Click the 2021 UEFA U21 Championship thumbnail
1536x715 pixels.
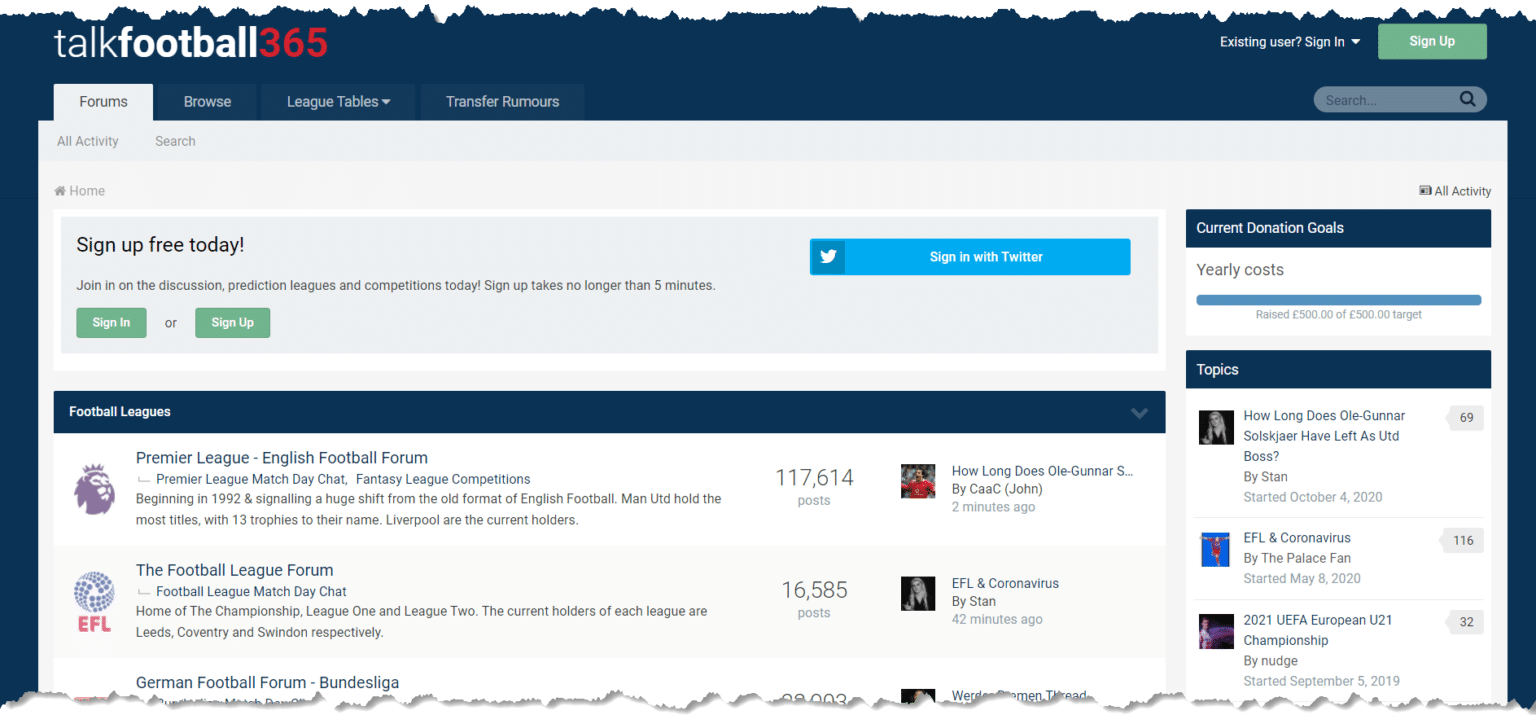1215,631
